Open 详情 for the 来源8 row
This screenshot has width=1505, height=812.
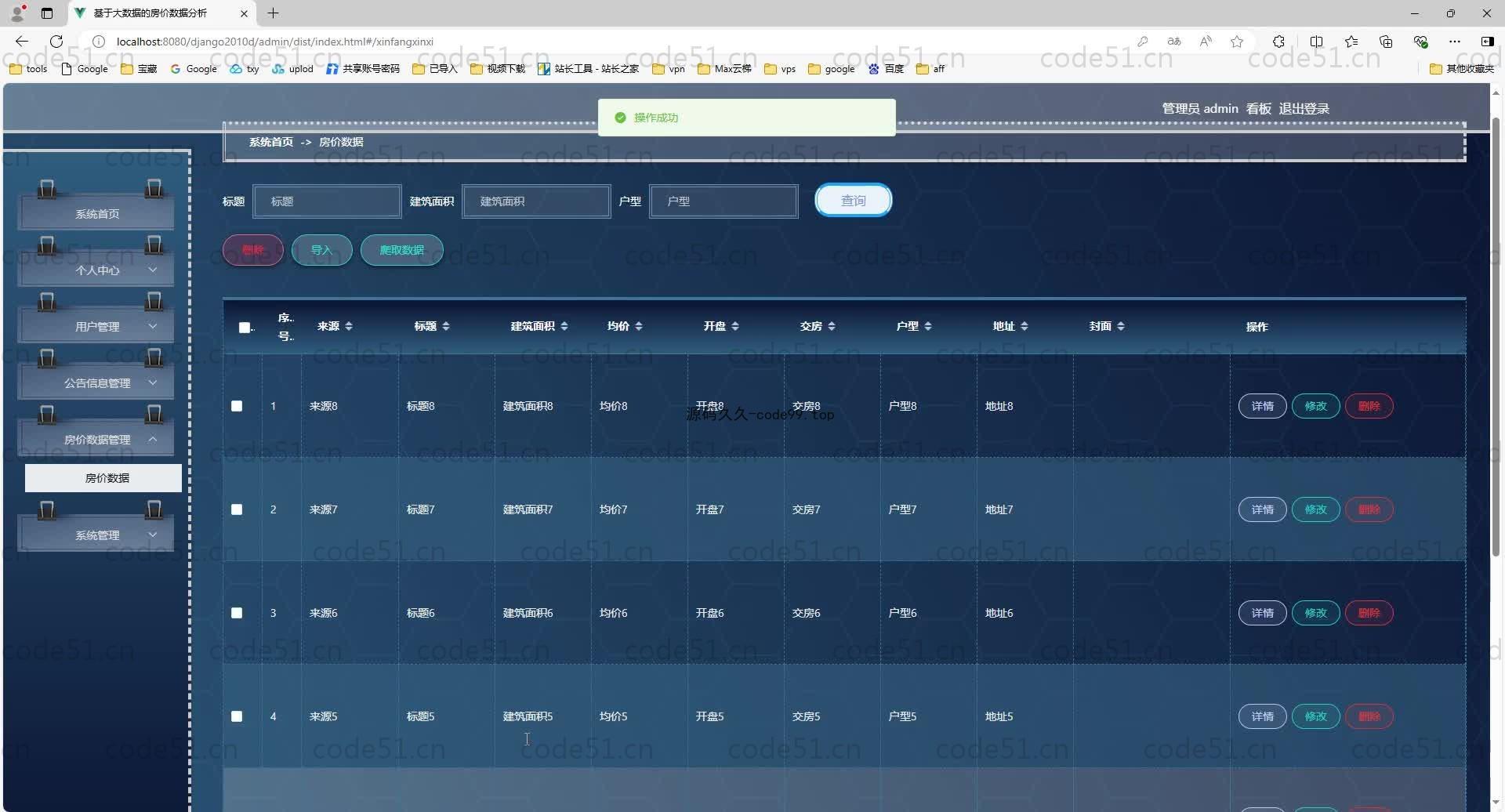[x=1262, y=406]
